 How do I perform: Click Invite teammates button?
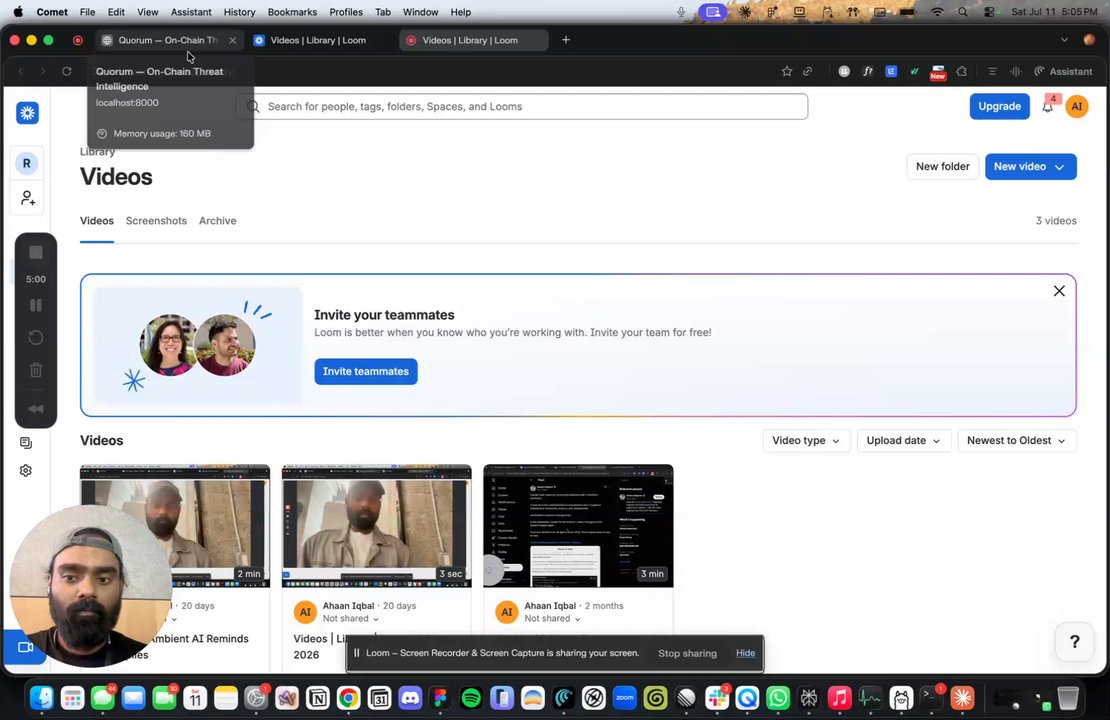[366, 371]
